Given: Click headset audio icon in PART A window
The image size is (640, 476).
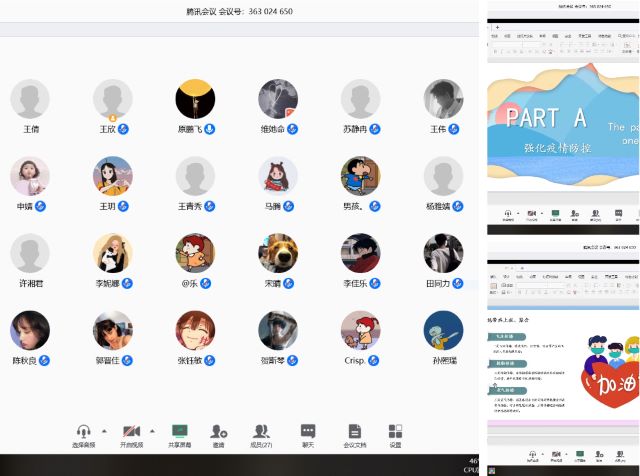Looking at the screenshot, I should pyautogui.click(x=508, y=214).
